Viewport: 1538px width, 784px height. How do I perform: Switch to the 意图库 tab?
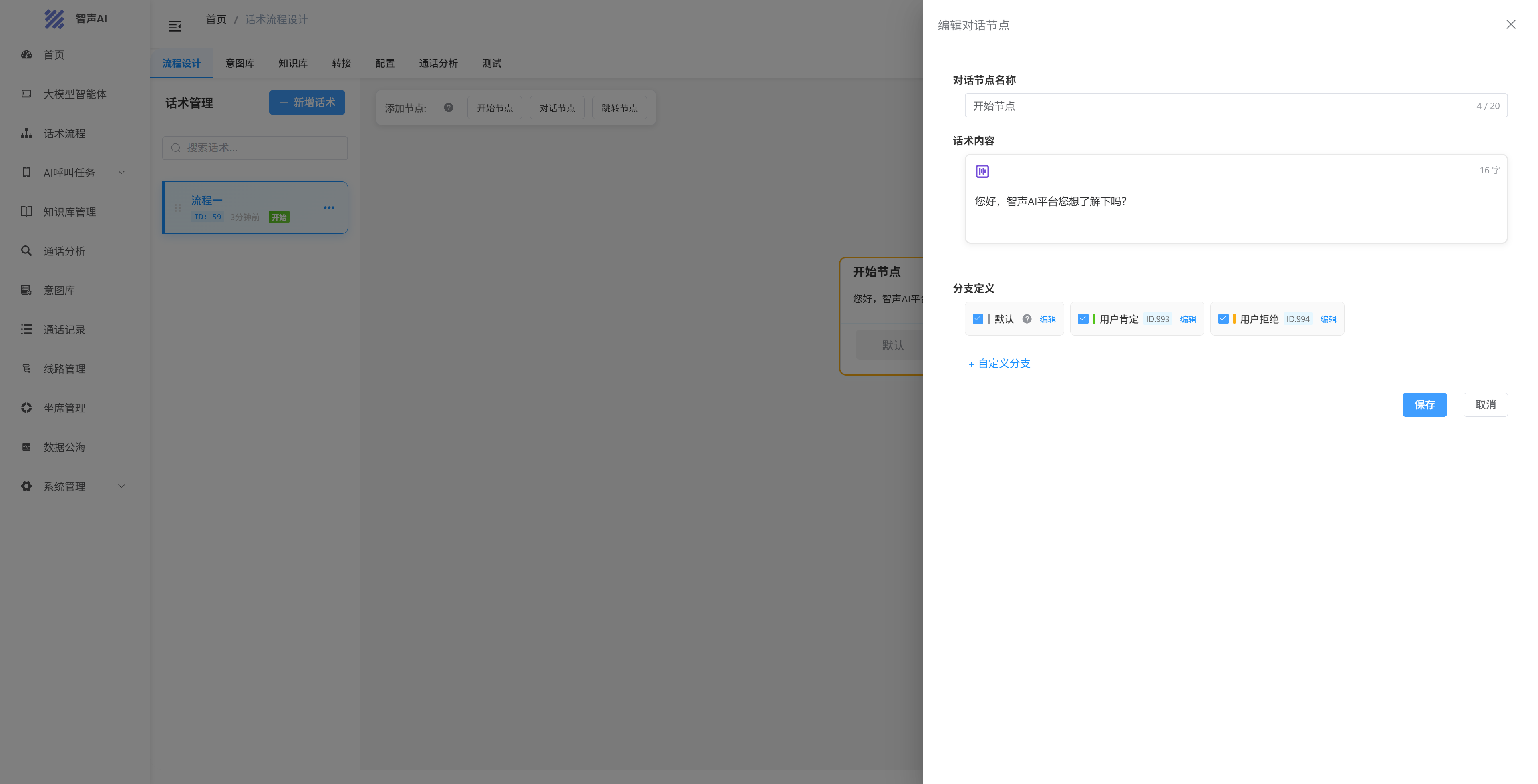tap(240, 63)
